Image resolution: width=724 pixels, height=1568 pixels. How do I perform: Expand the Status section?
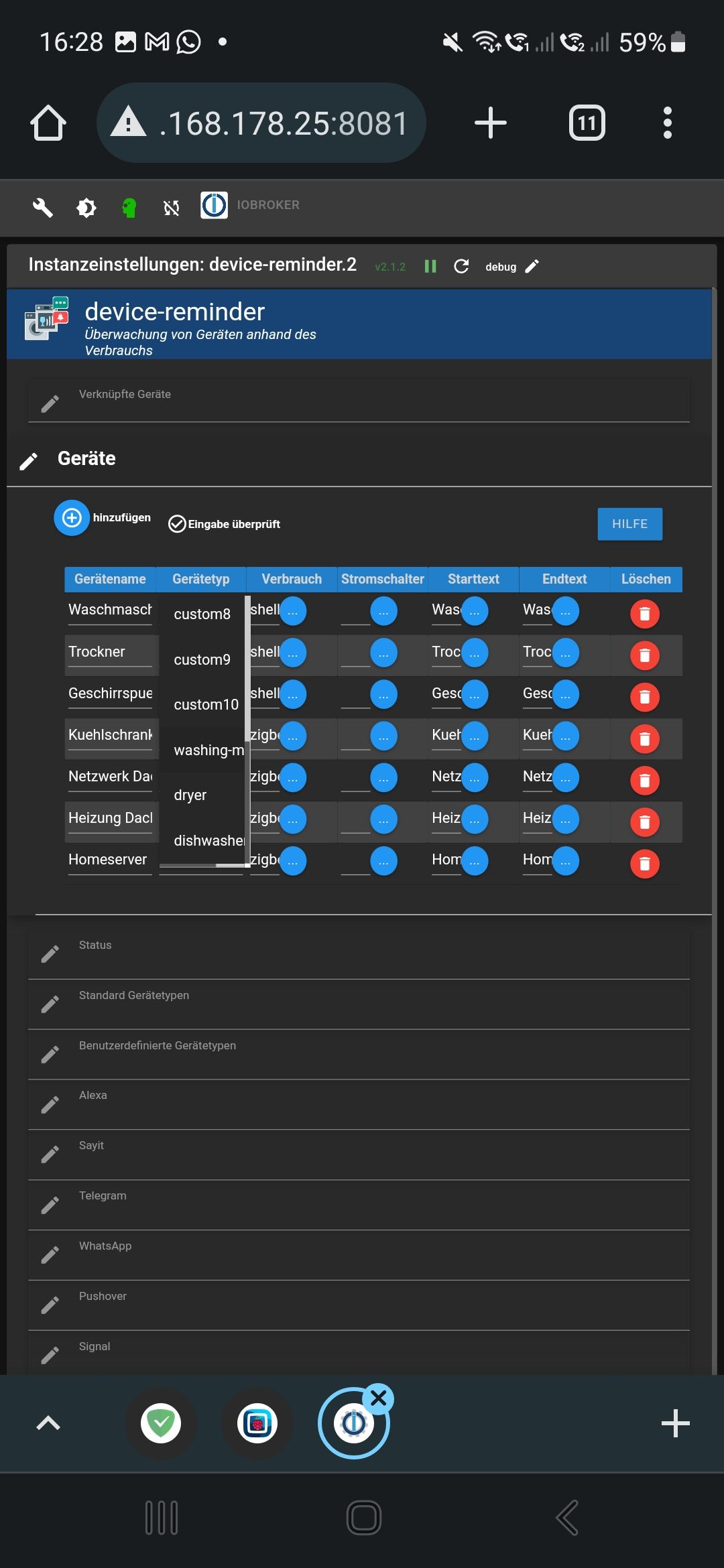pyautogui.click(x=359, y=954)
